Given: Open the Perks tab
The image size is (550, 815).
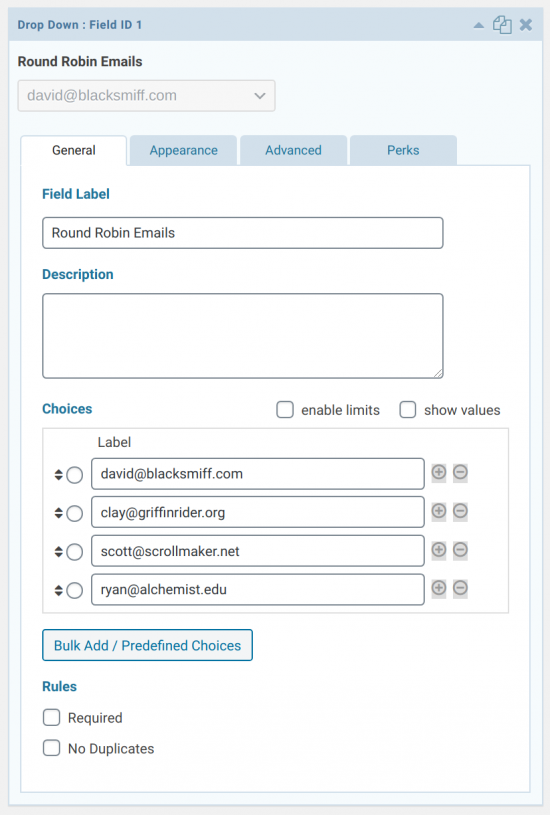Looking at the screenshot, I should pos(403,150).
